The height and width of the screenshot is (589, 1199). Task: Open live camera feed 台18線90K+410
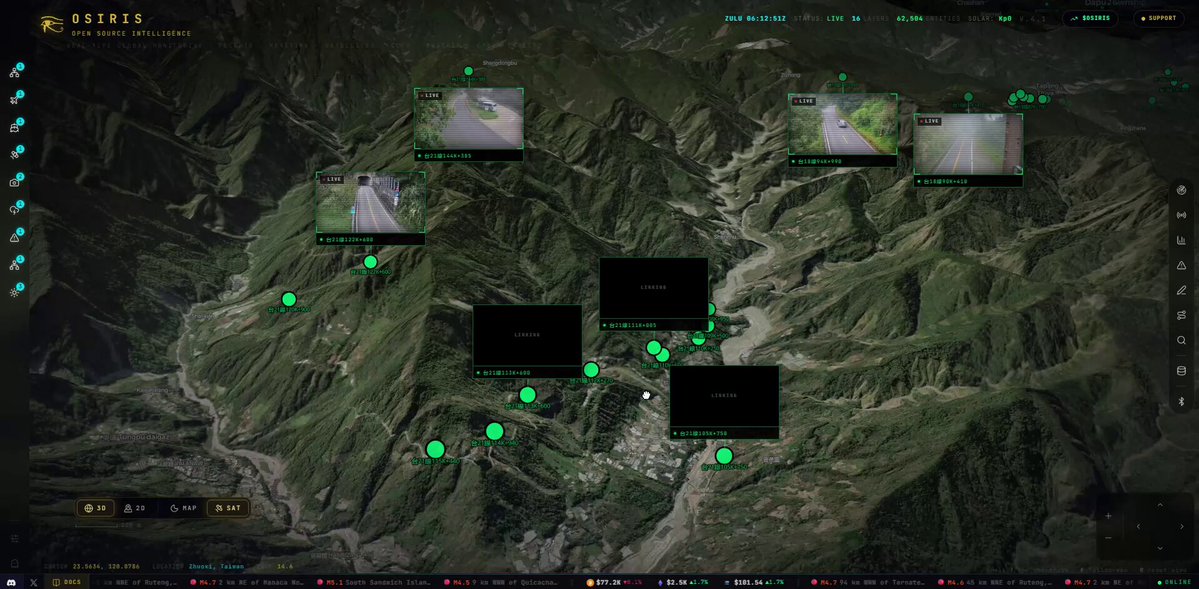coord(968,150)
